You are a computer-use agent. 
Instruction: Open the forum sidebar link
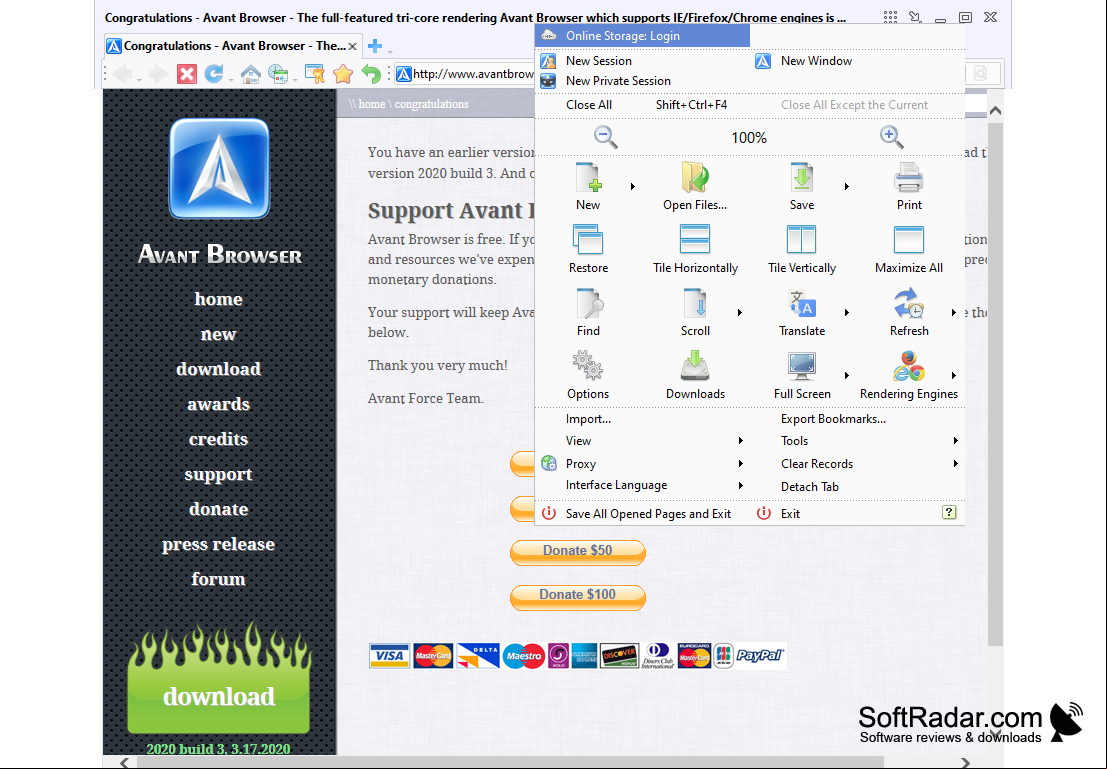coord(218,579)
